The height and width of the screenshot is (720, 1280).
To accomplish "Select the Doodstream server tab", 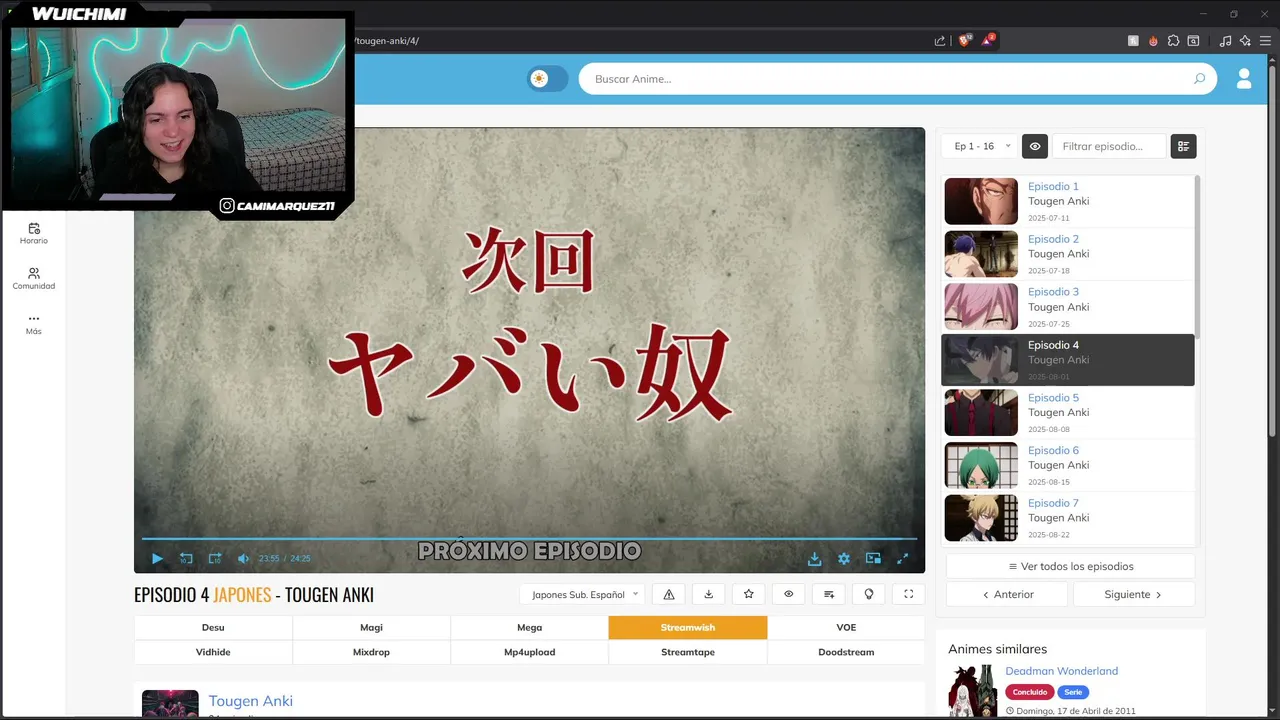I will click(846, 652).
